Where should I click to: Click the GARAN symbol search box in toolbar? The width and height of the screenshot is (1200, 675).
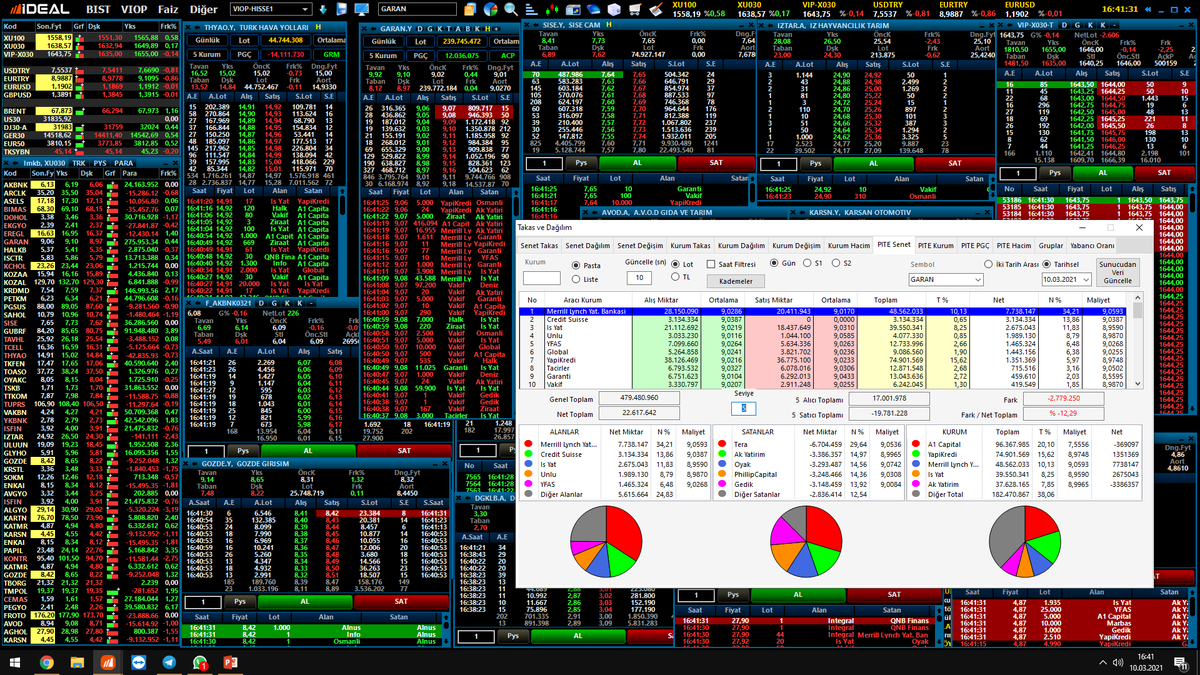click(x=417, y=9)
